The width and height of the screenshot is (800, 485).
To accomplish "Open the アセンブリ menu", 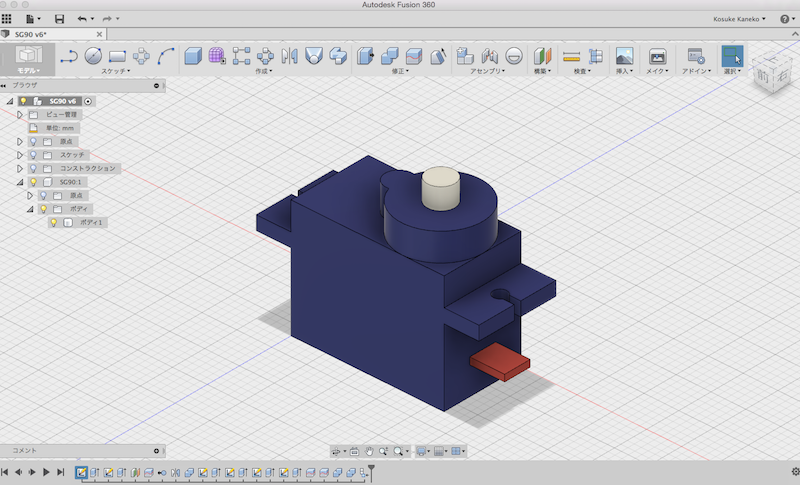I will (487, 71).
